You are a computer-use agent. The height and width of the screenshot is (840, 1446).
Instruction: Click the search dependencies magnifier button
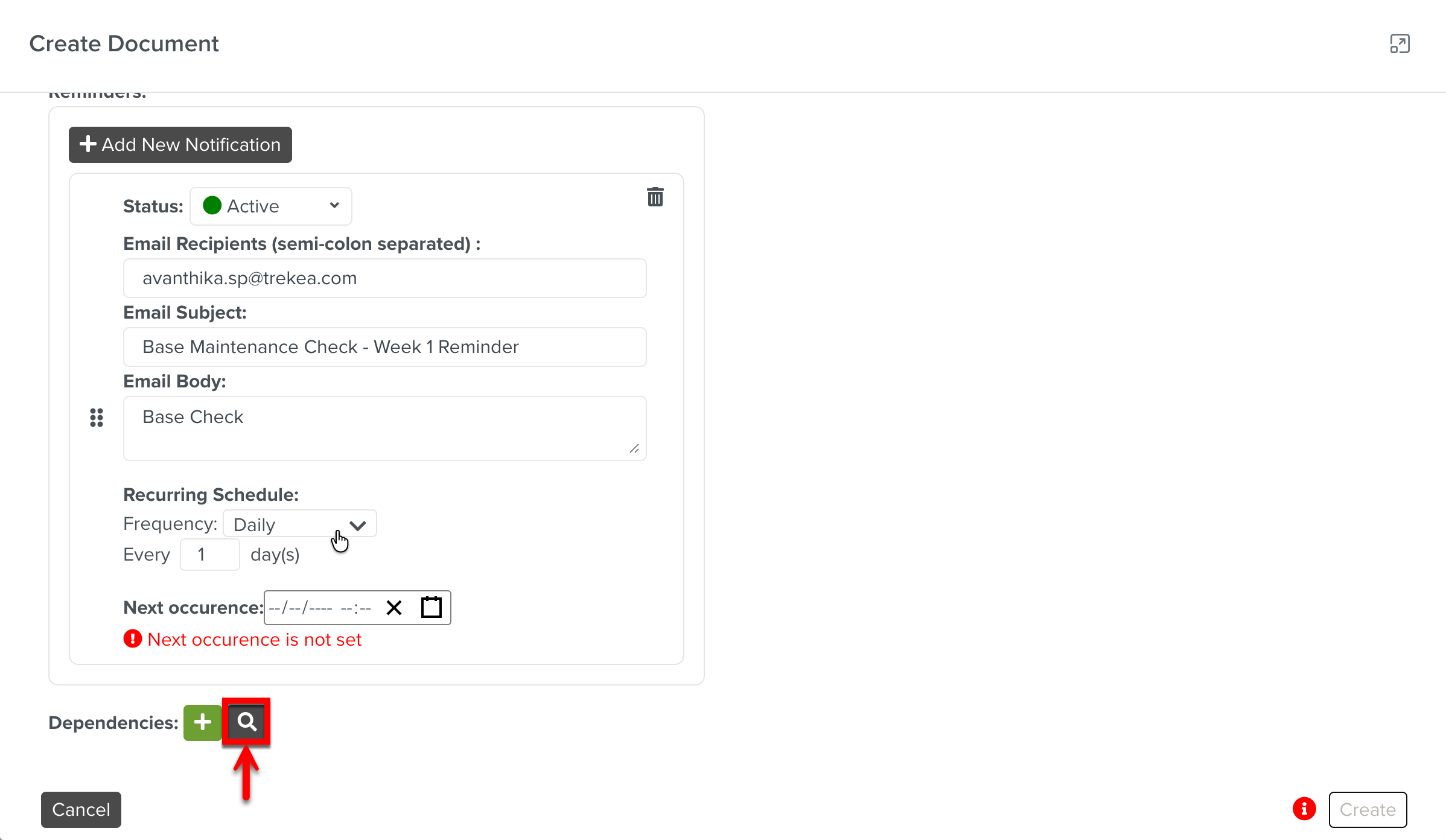[246, 722]
